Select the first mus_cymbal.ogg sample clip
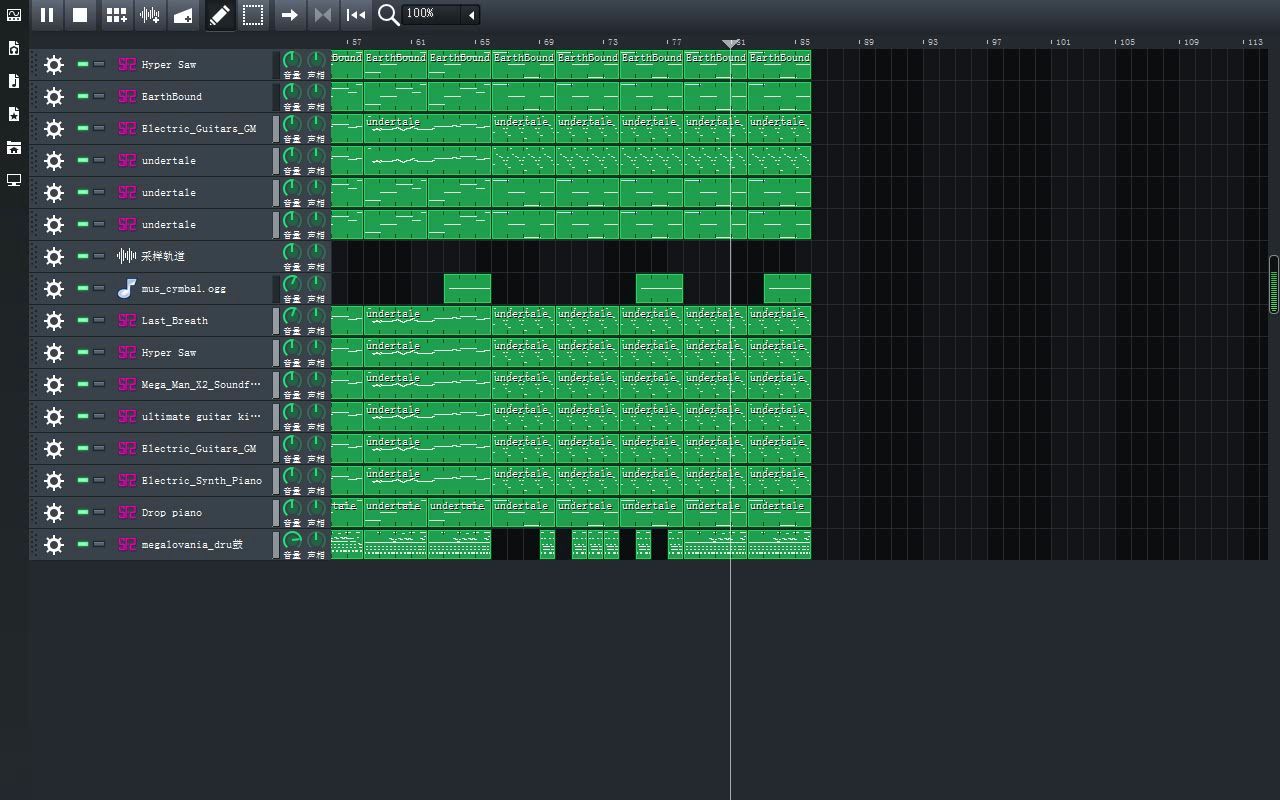 pyautogui.click(x=467, y=288)
